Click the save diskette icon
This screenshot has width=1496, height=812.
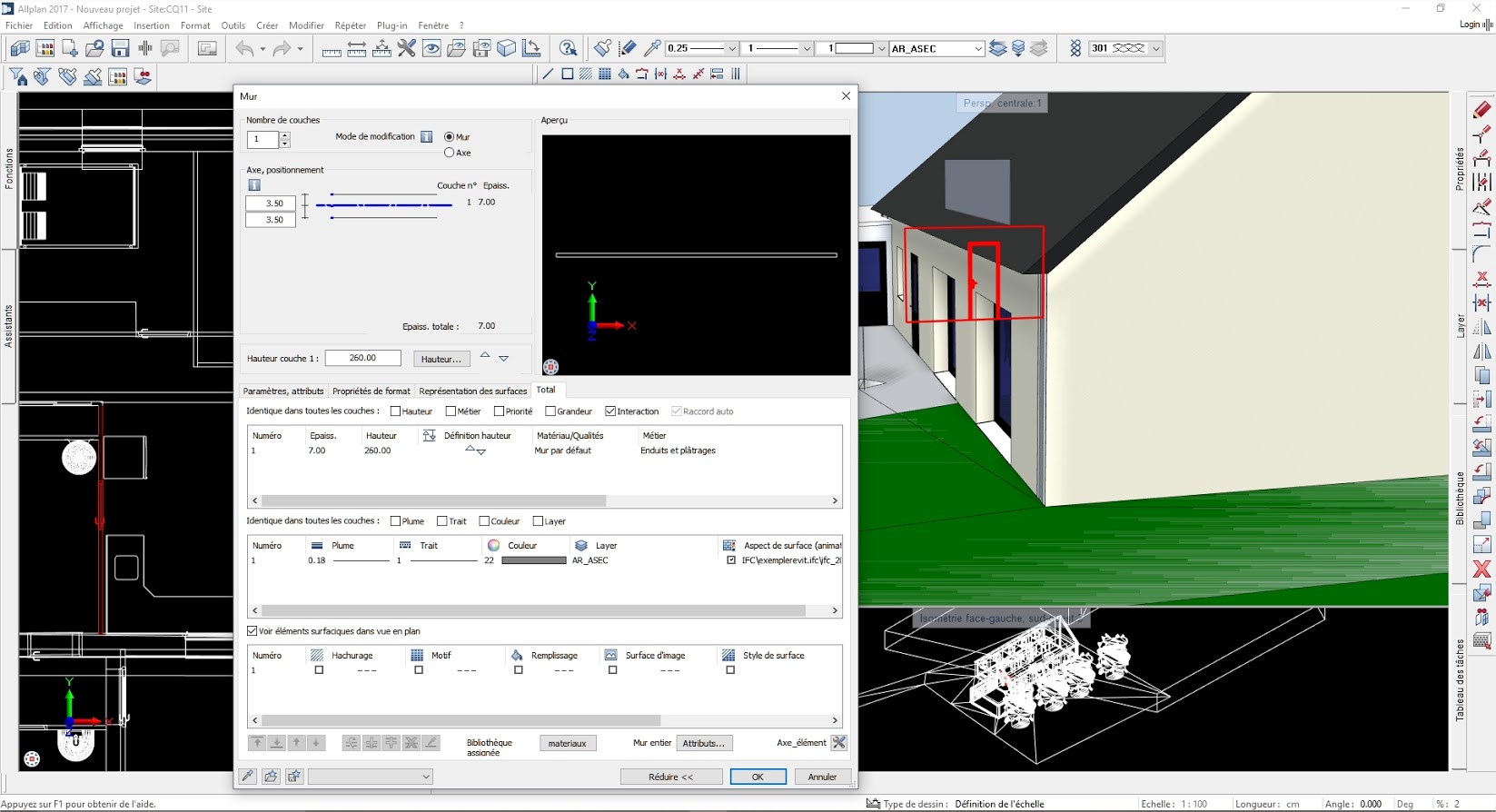tap(120, 49)
